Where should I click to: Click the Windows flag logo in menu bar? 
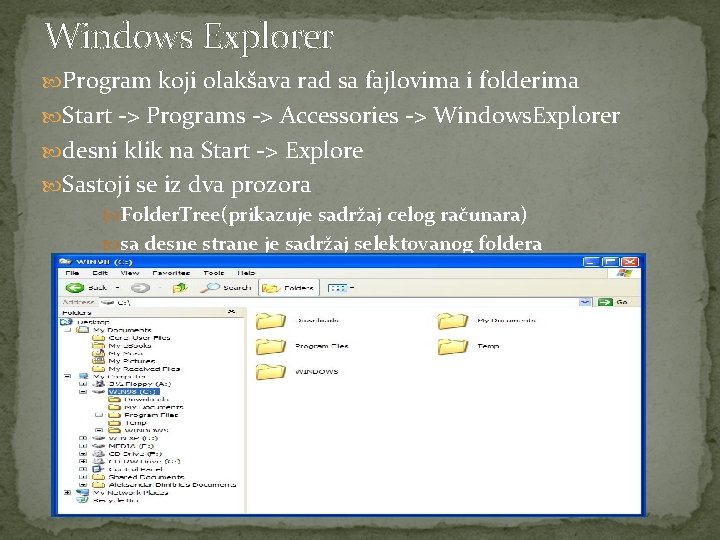624,273
